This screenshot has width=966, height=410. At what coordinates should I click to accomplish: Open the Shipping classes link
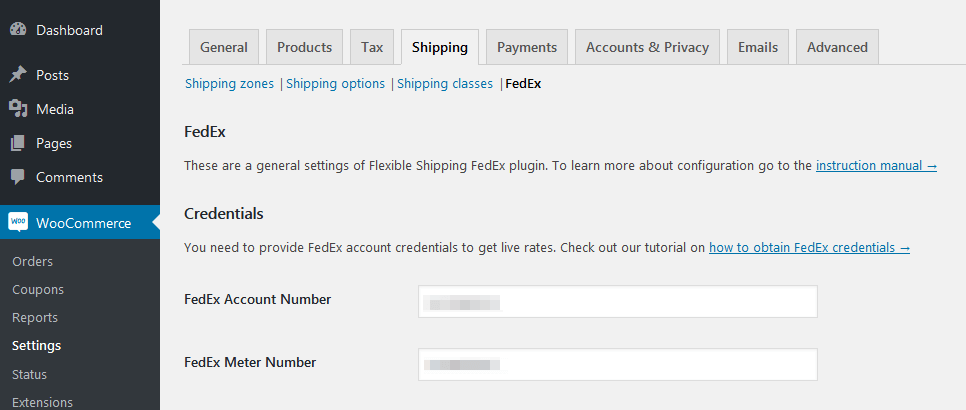(x=445, y=84)
